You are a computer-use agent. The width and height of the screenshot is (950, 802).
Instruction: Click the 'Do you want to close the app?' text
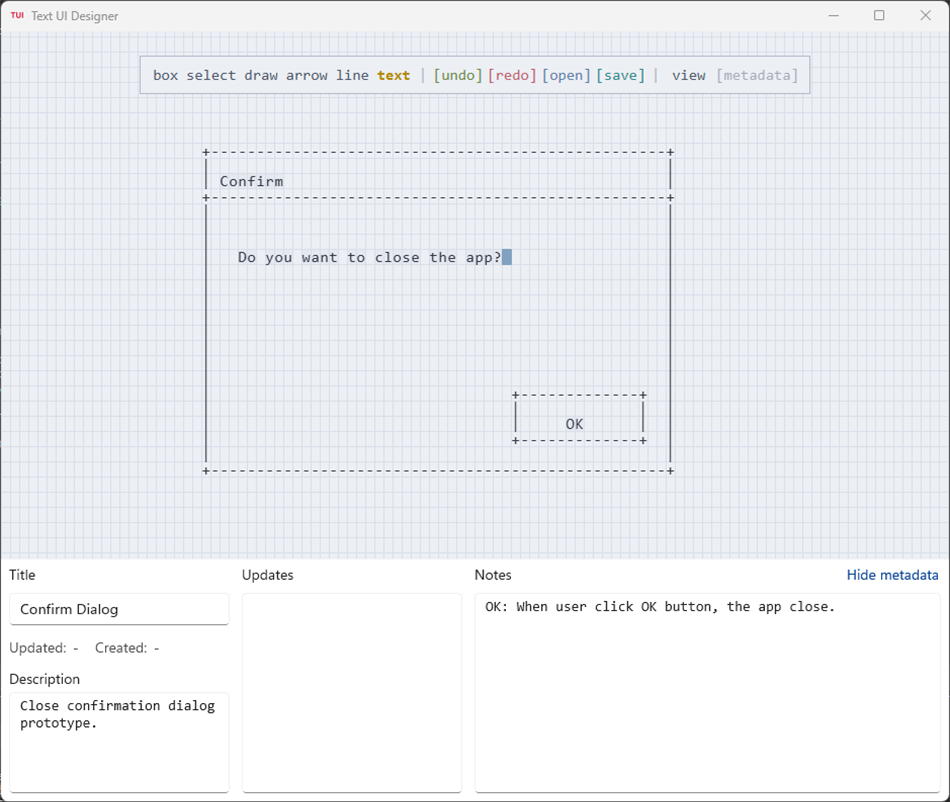click(370, 257)
